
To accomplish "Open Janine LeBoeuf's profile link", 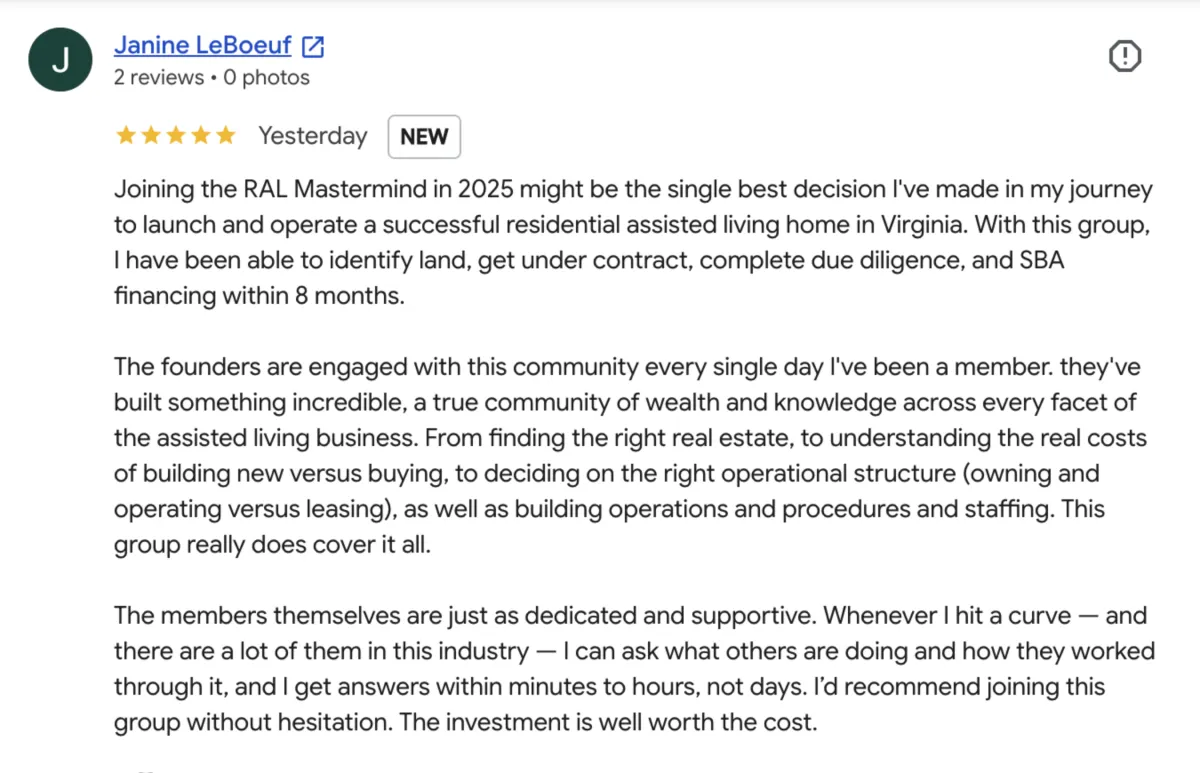I will (x=203, y=45).
